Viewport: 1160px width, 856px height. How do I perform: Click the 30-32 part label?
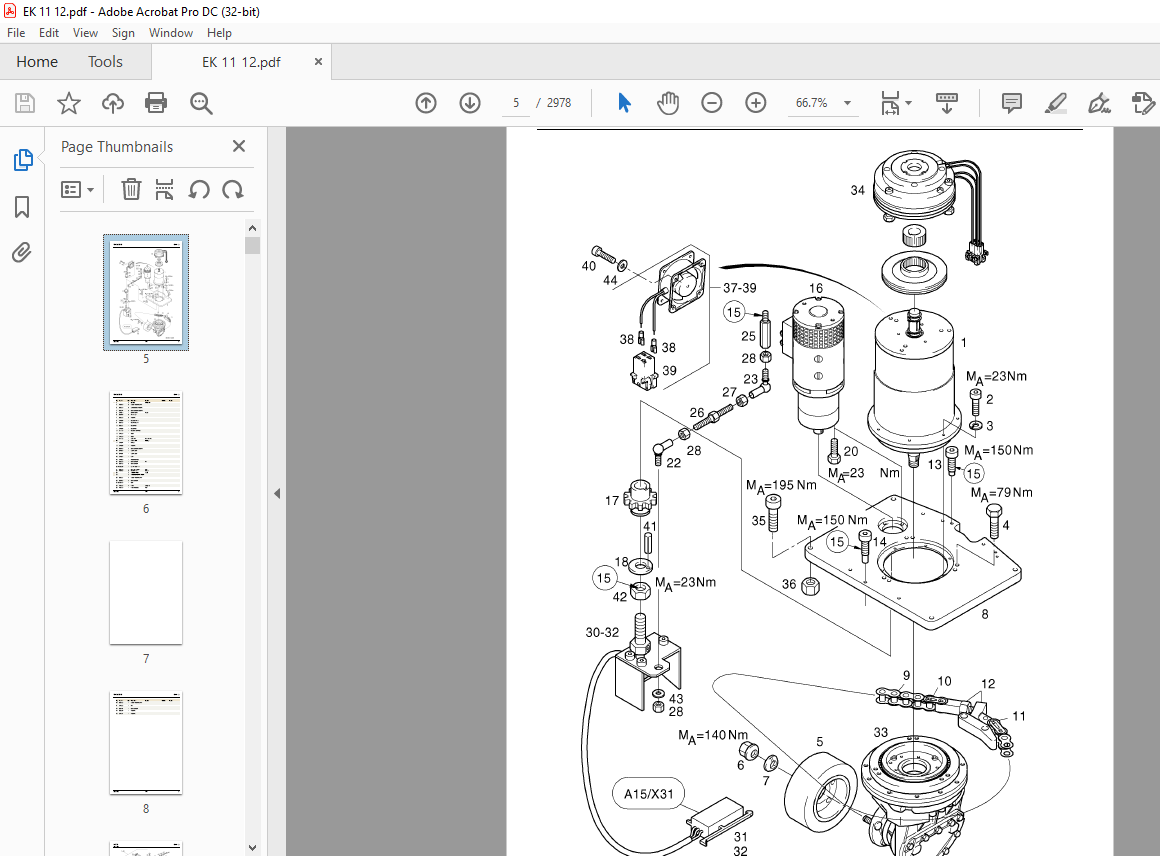pyautogui.click(x=602, y=633)
